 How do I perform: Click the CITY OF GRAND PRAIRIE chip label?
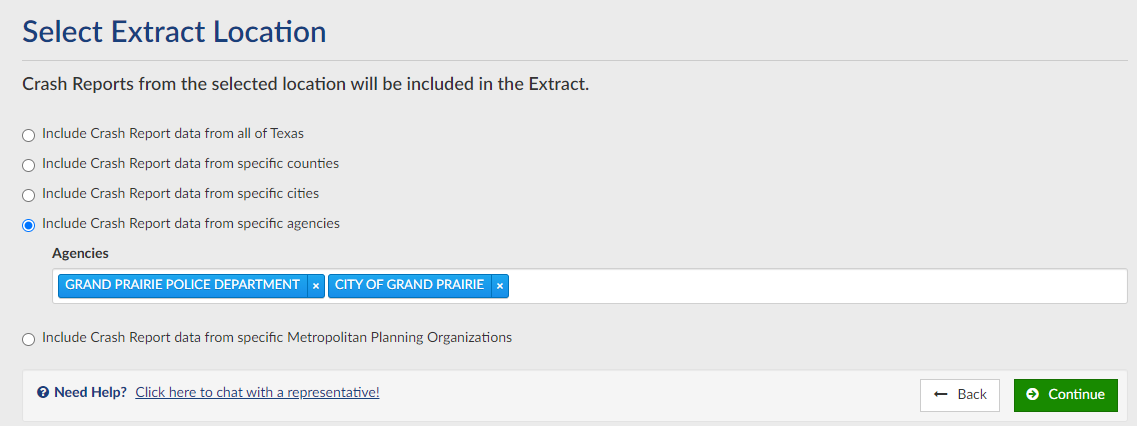pyautogui.click(x=409, y=285)
